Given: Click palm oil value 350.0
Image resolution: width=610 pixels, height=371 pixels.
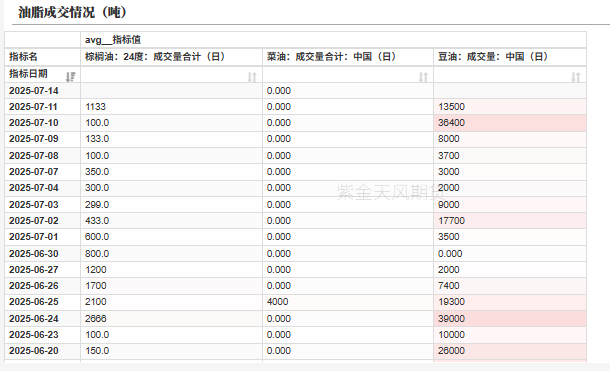Looking at the screenshot, I should point(97,172).
